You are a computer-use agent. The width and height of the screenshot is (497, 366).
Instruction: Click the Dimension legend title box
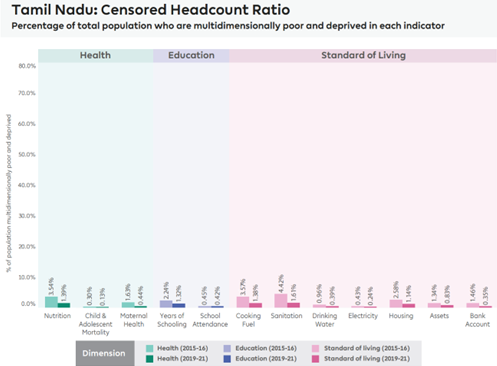(105, 353)
